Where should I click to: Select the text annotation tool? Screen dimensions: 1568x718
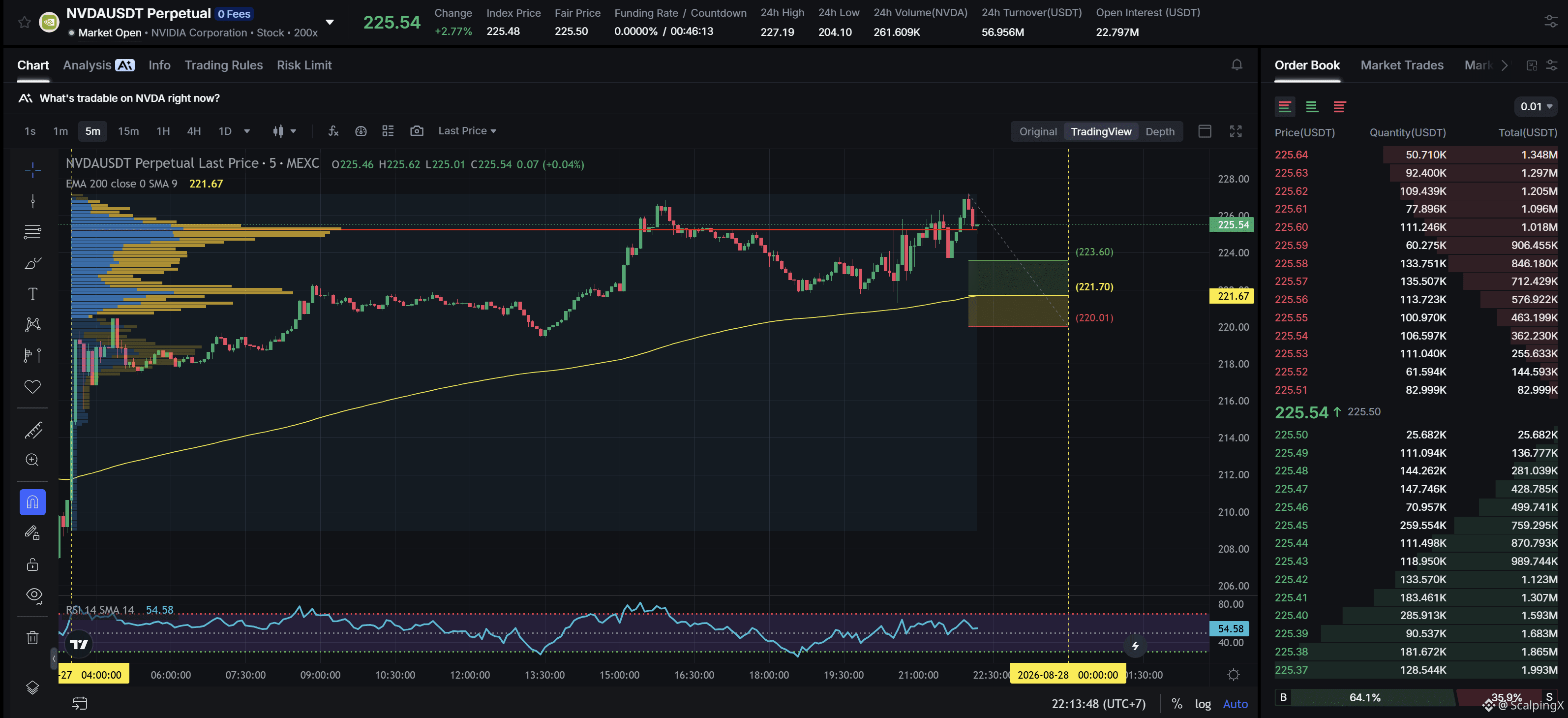(33, 293)
